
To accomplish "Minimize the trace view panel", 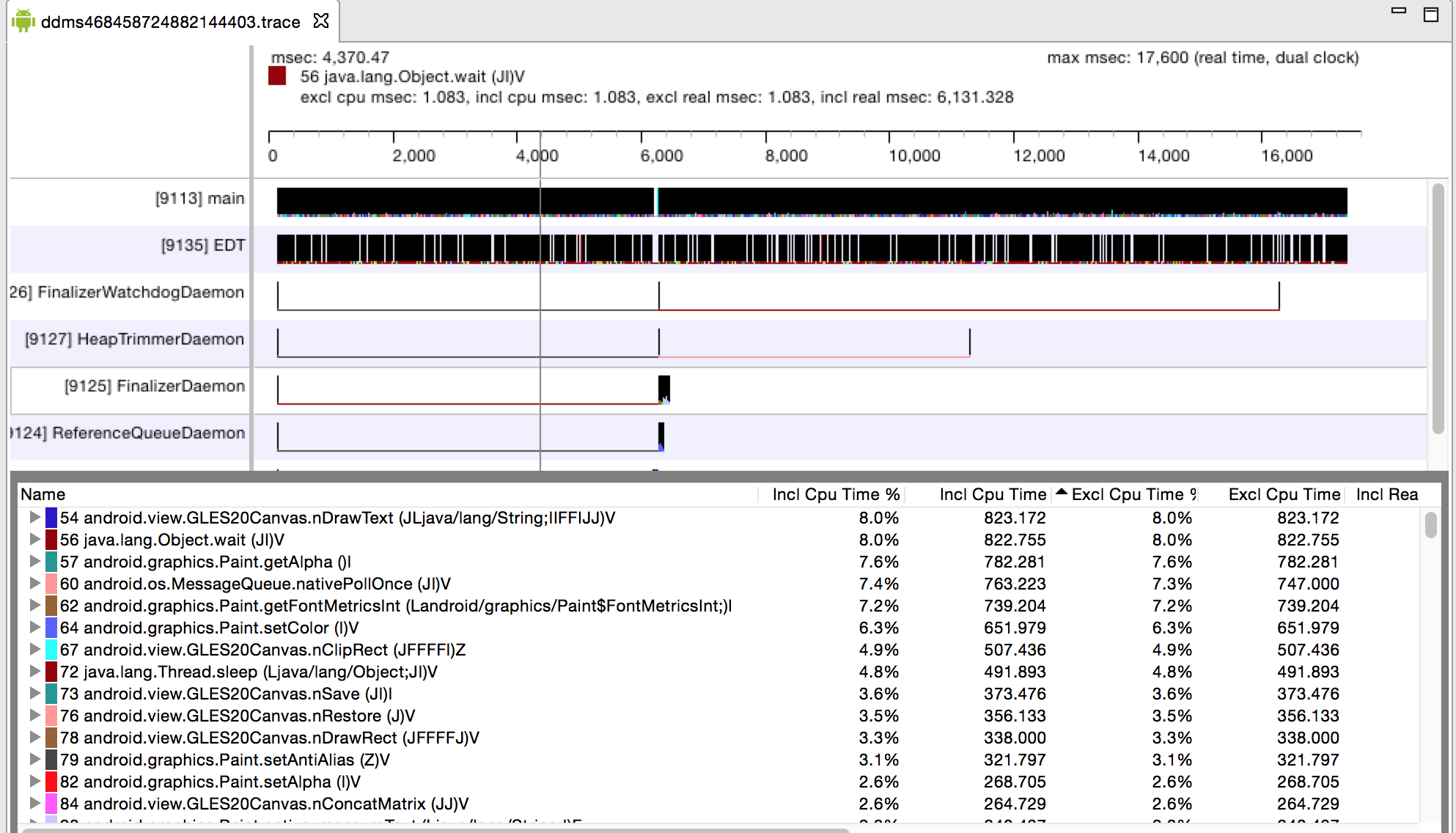I will coord(1399,11).
